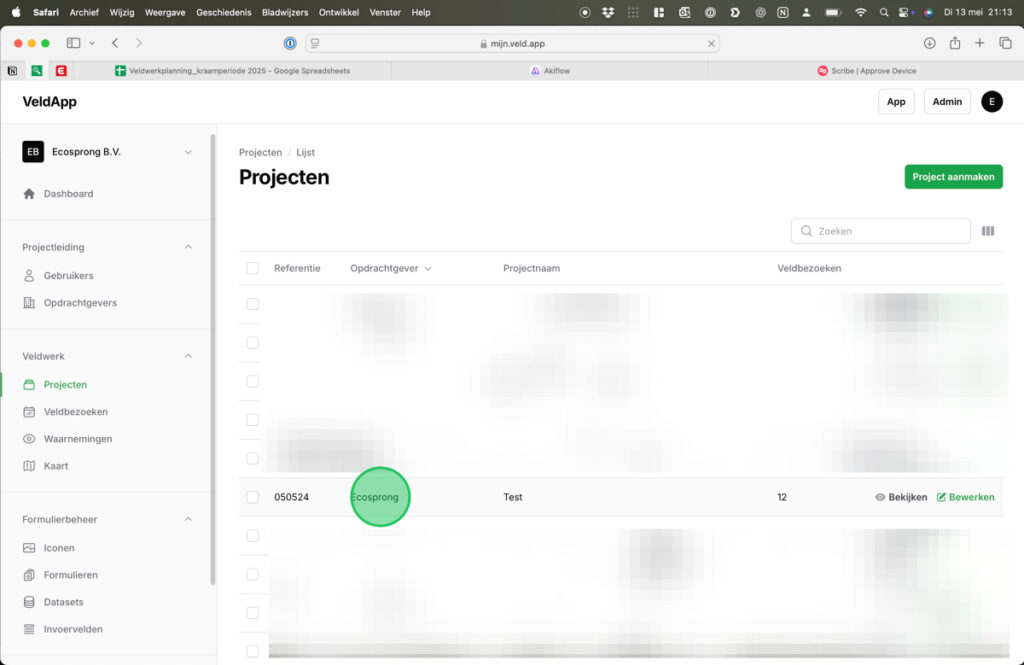Toggle table columns icon next to search

click(988, 231)
